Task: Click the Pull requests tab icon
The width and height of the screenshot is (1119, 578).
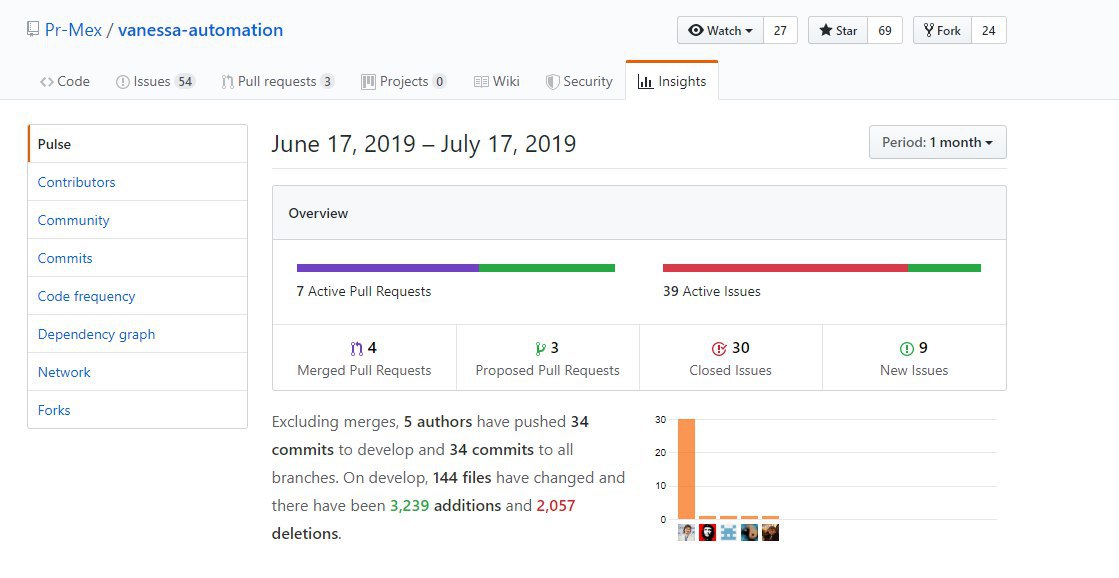Action: coord(228,82)
